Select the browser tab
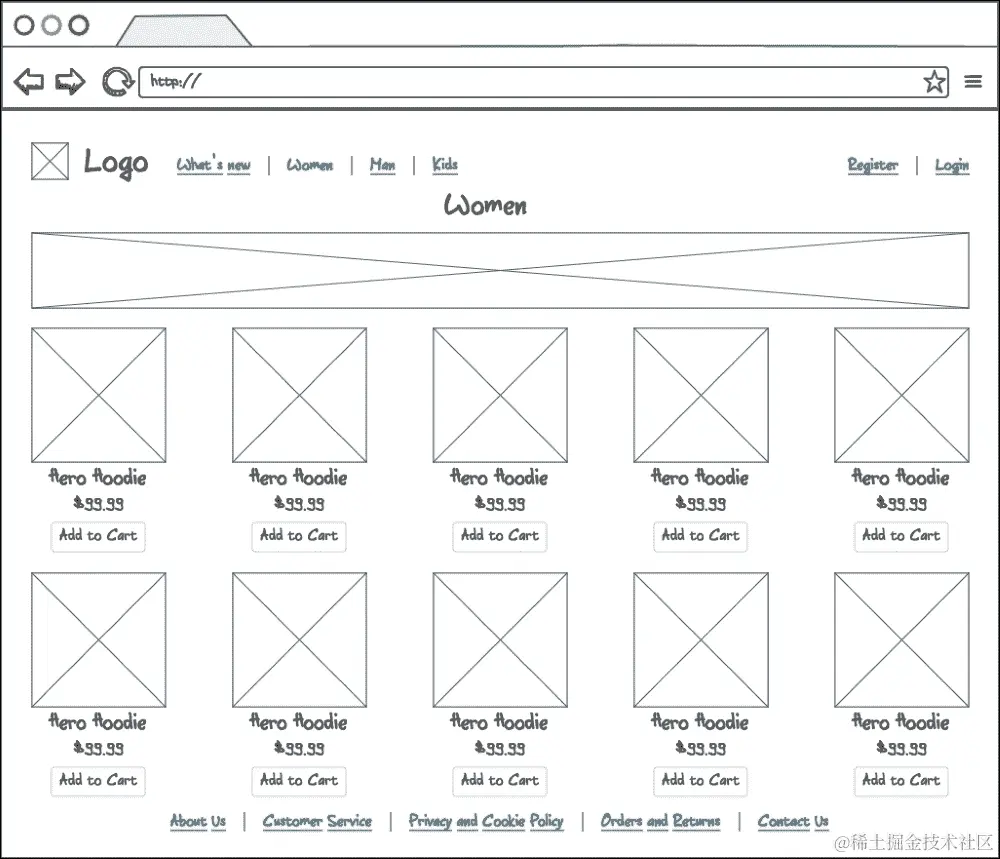This screenshot has height=859, width=1000. (184, 30)
